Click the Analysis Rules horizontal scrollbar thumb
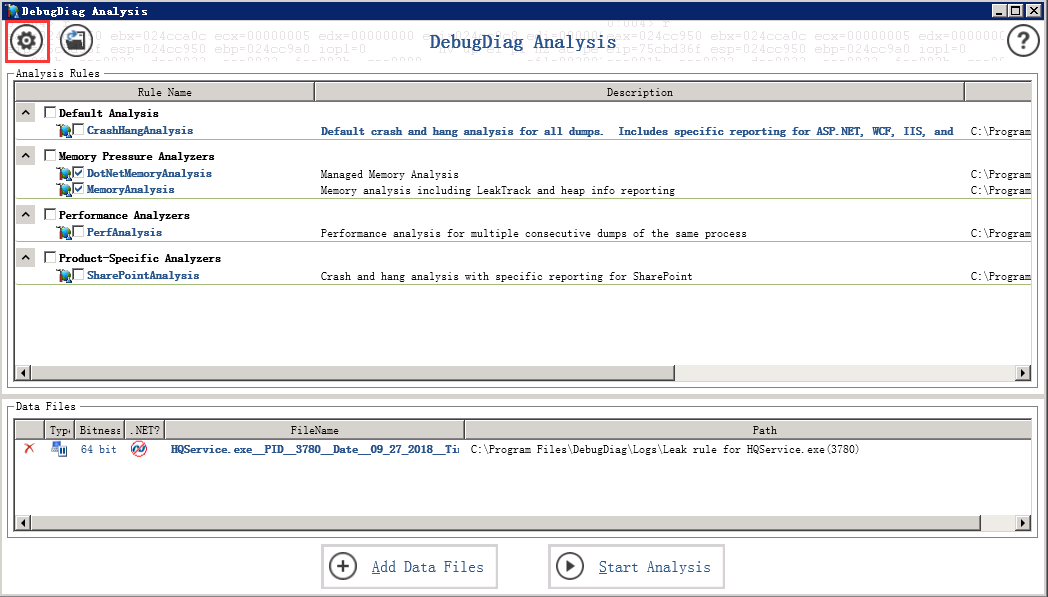Image resolution: width=1048 pixels, height=597 pixels. click(352, 372)
